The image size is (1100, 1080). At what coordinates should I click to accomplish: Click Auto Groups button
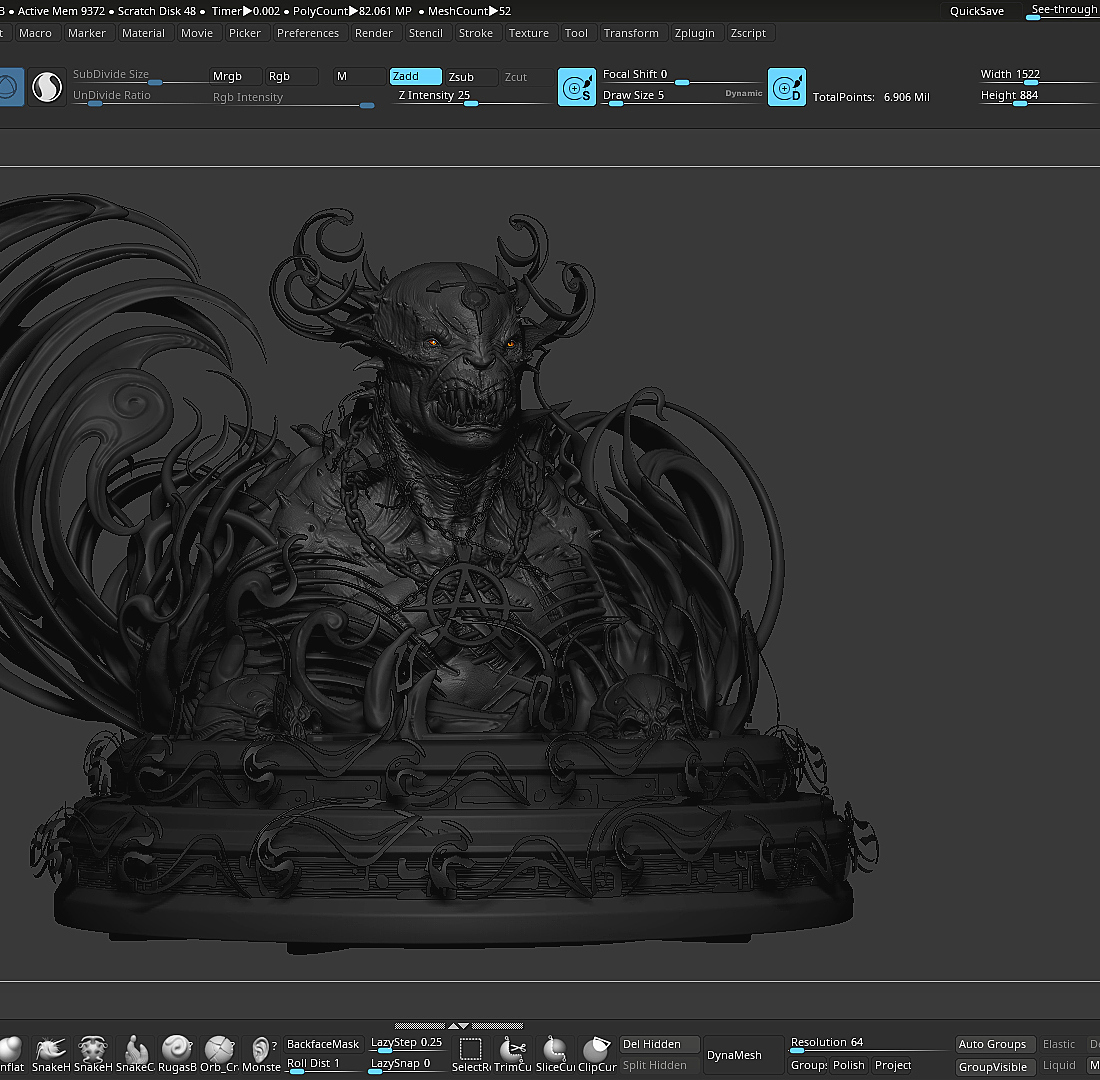[995, 1044]
